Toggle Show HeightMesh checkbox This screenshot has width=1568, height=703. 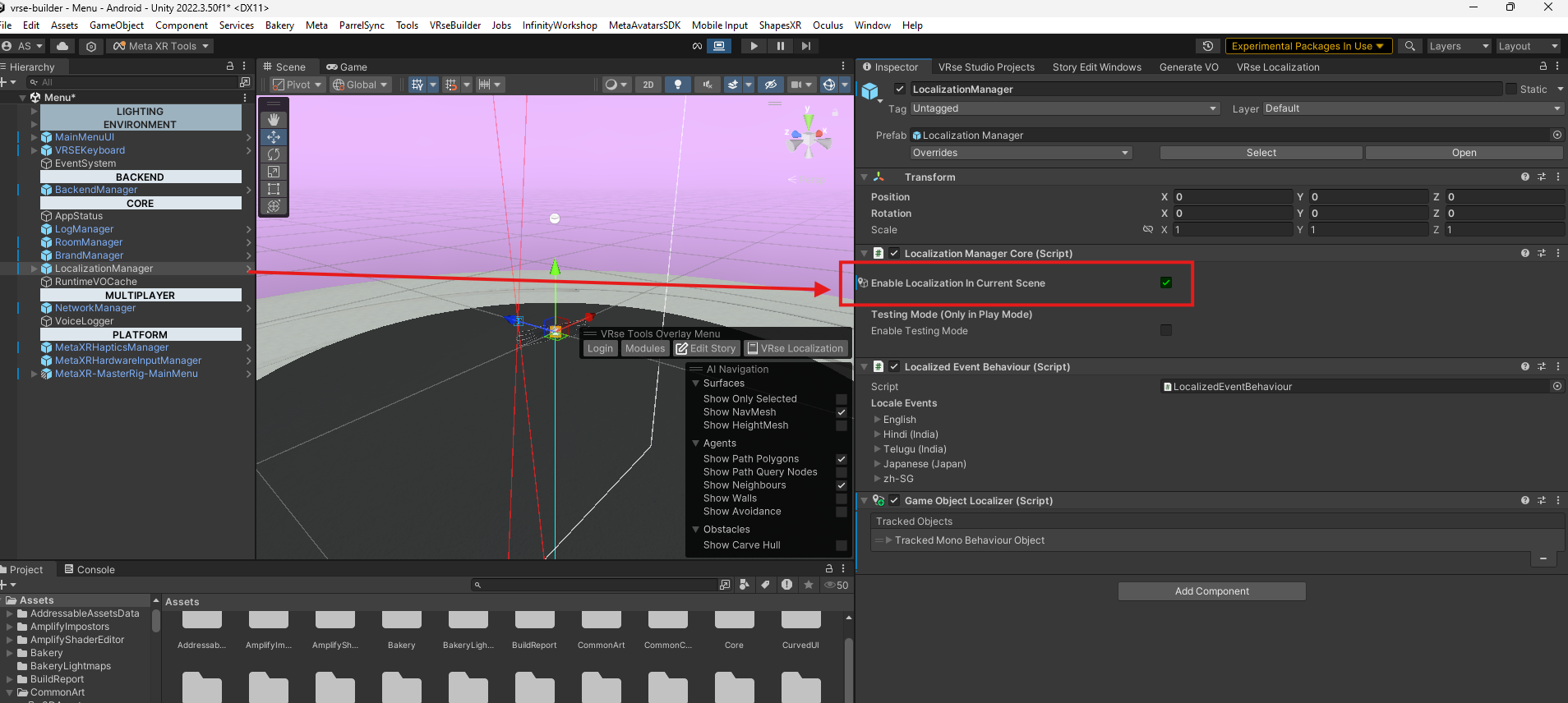(842, 425)
